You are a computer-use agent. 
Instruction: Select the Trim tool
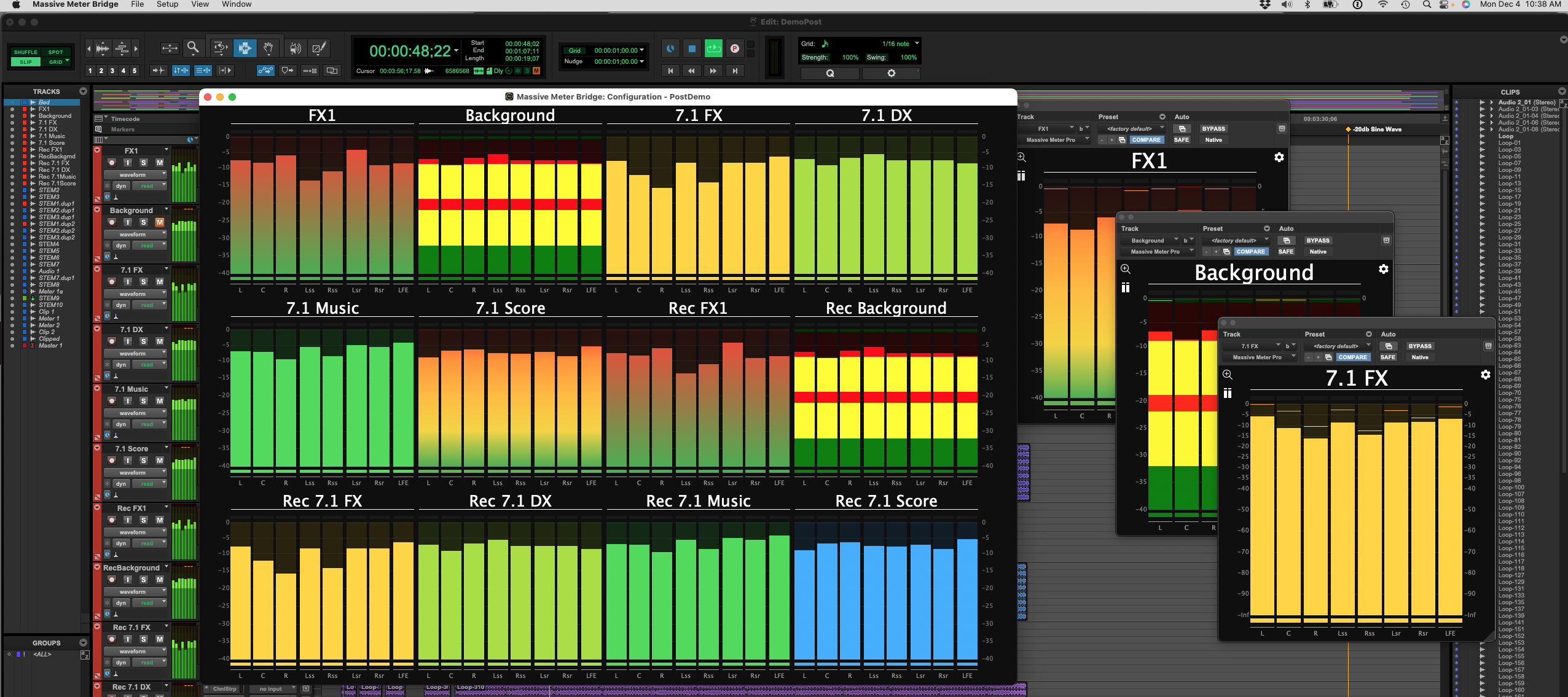click(170, 47)
